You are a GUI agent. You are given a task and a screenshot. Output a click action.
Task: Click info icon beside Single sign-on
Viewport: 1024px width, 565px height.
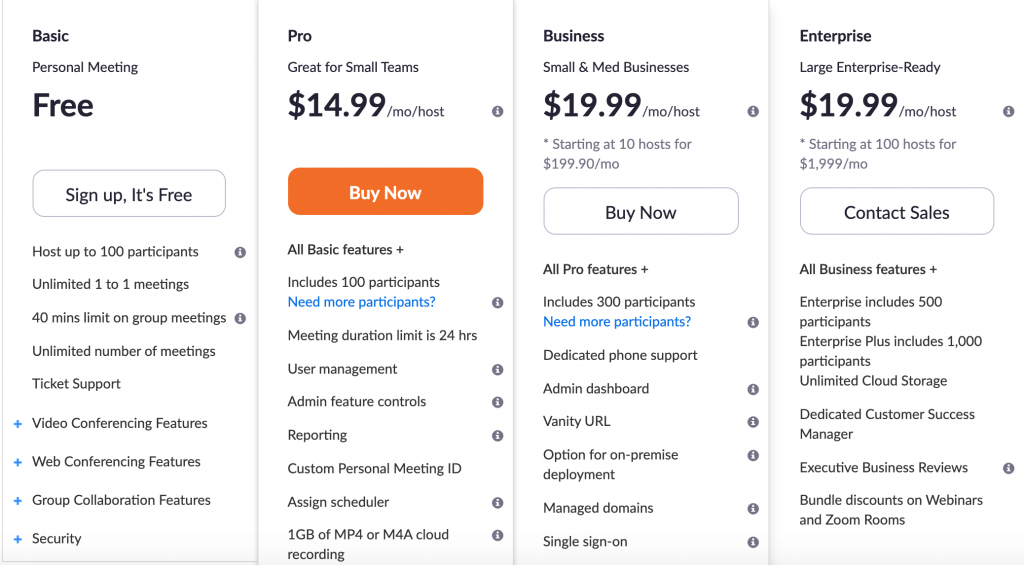(753, 542)
